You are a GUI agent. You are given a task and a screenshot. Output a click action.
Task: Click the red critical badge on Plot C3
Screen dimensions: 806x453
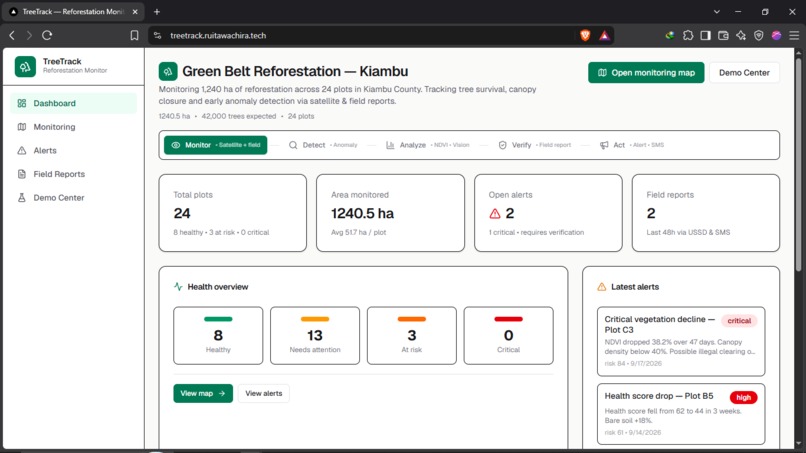tap(739, 321)
